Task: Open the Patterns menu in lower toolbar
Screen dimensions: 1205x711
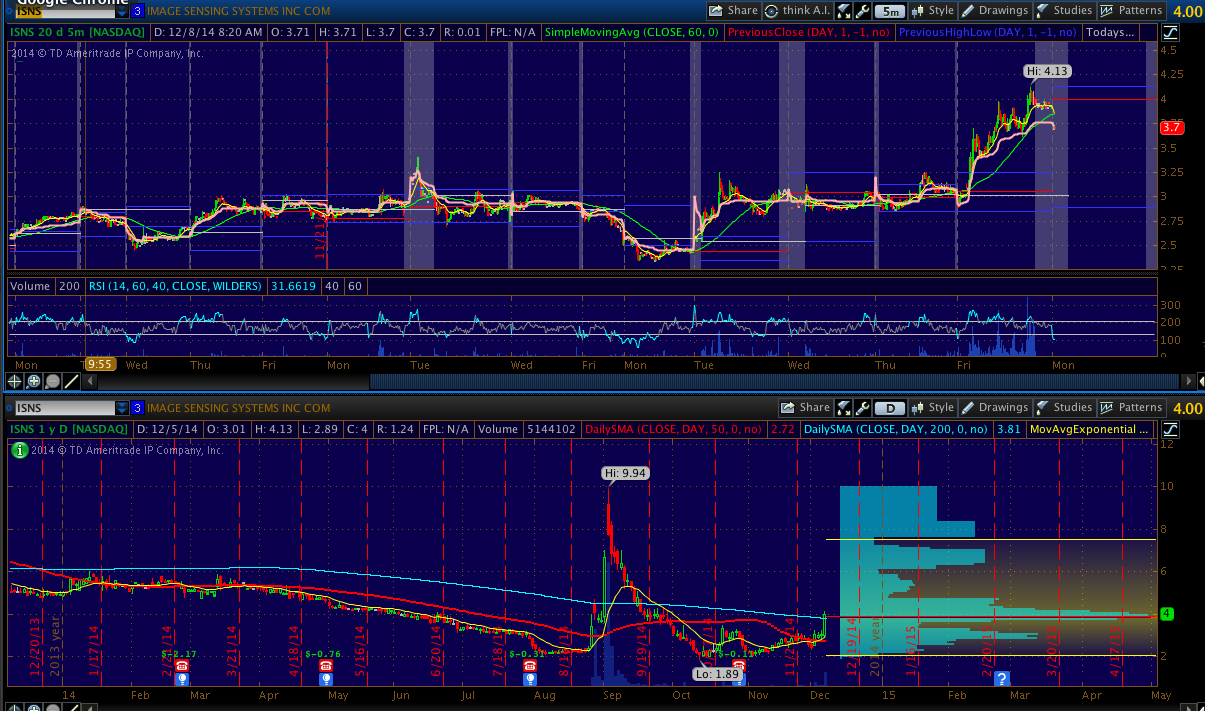Action: 1131,408
